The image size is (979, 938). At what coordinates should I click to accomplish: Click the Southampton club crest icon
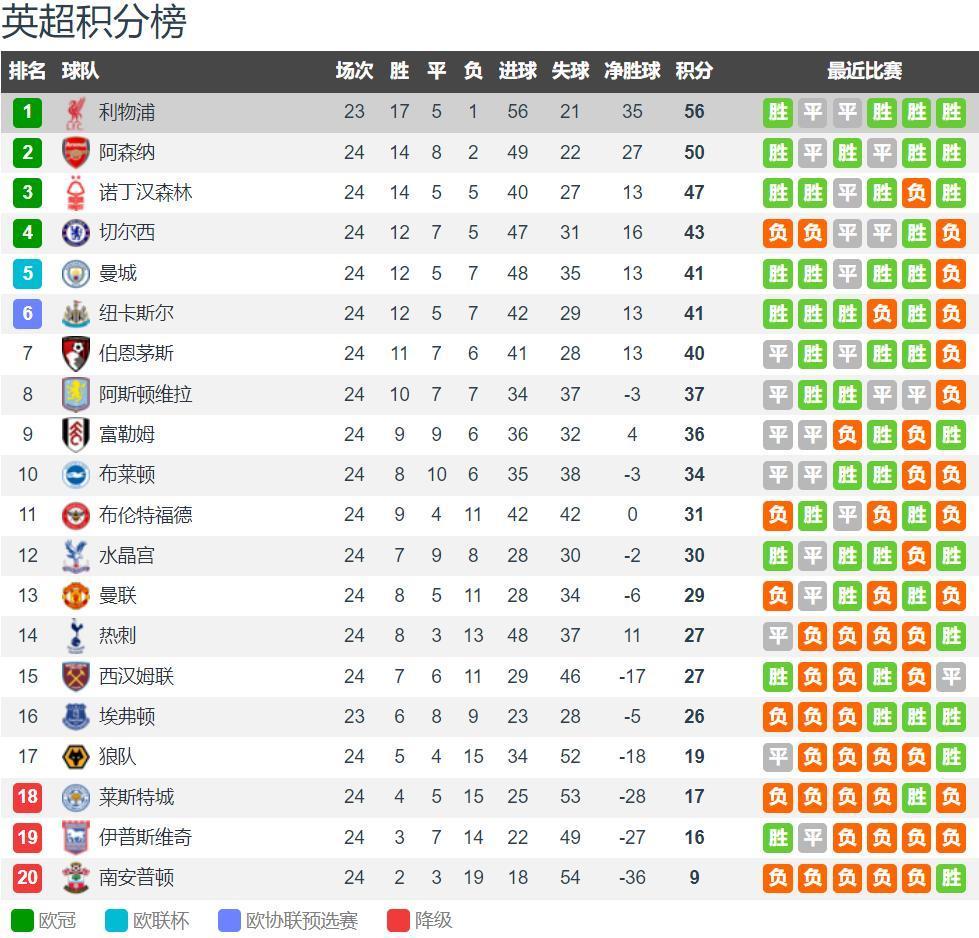tap(75, 878)
